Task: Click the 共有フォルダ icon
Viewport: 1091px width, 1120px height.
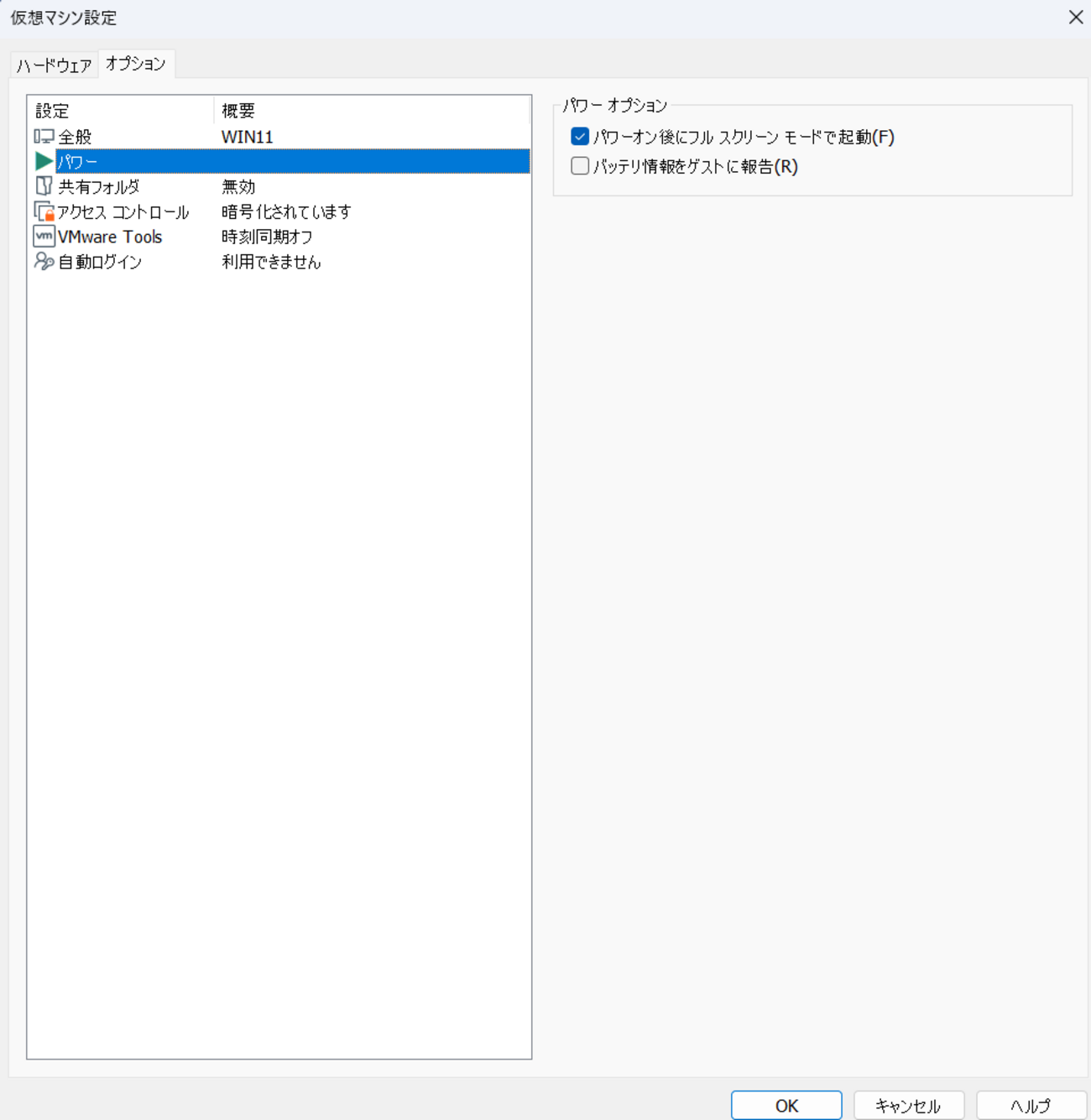Action: 44,186
